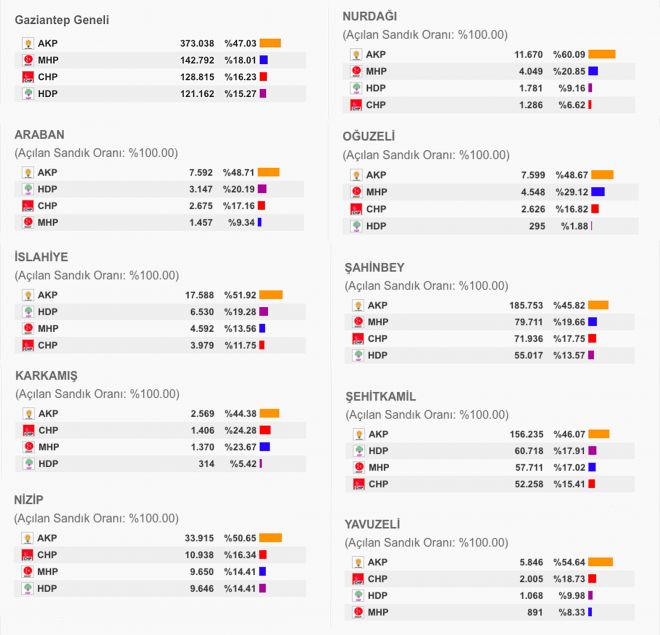Screen dimensions: 660x635
Task: Click the MHP logo in Oğuzeli results
Action: [356, 192]
